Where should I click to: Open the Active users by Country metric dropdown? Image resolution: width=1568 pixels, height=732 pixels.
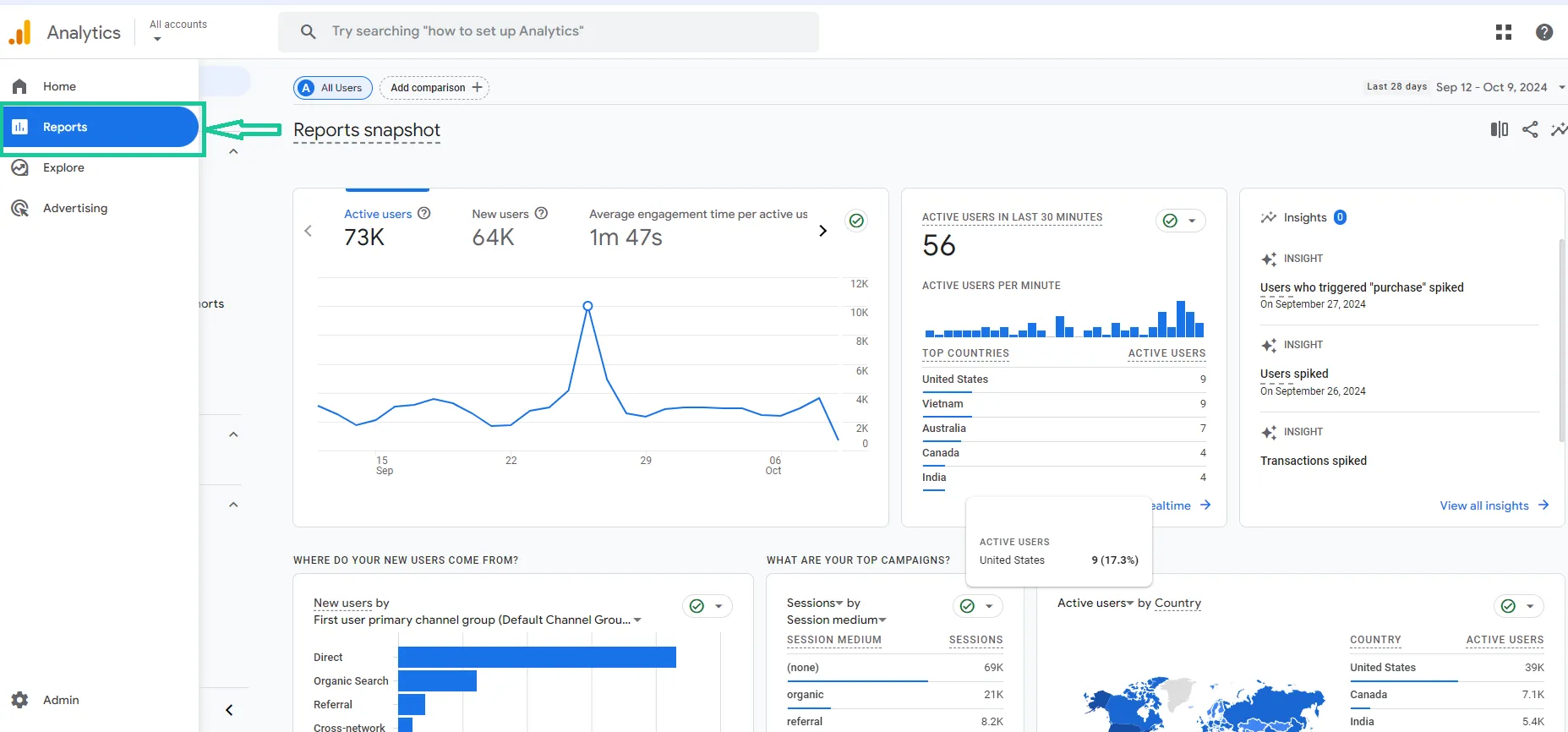tap(1095, 603)
